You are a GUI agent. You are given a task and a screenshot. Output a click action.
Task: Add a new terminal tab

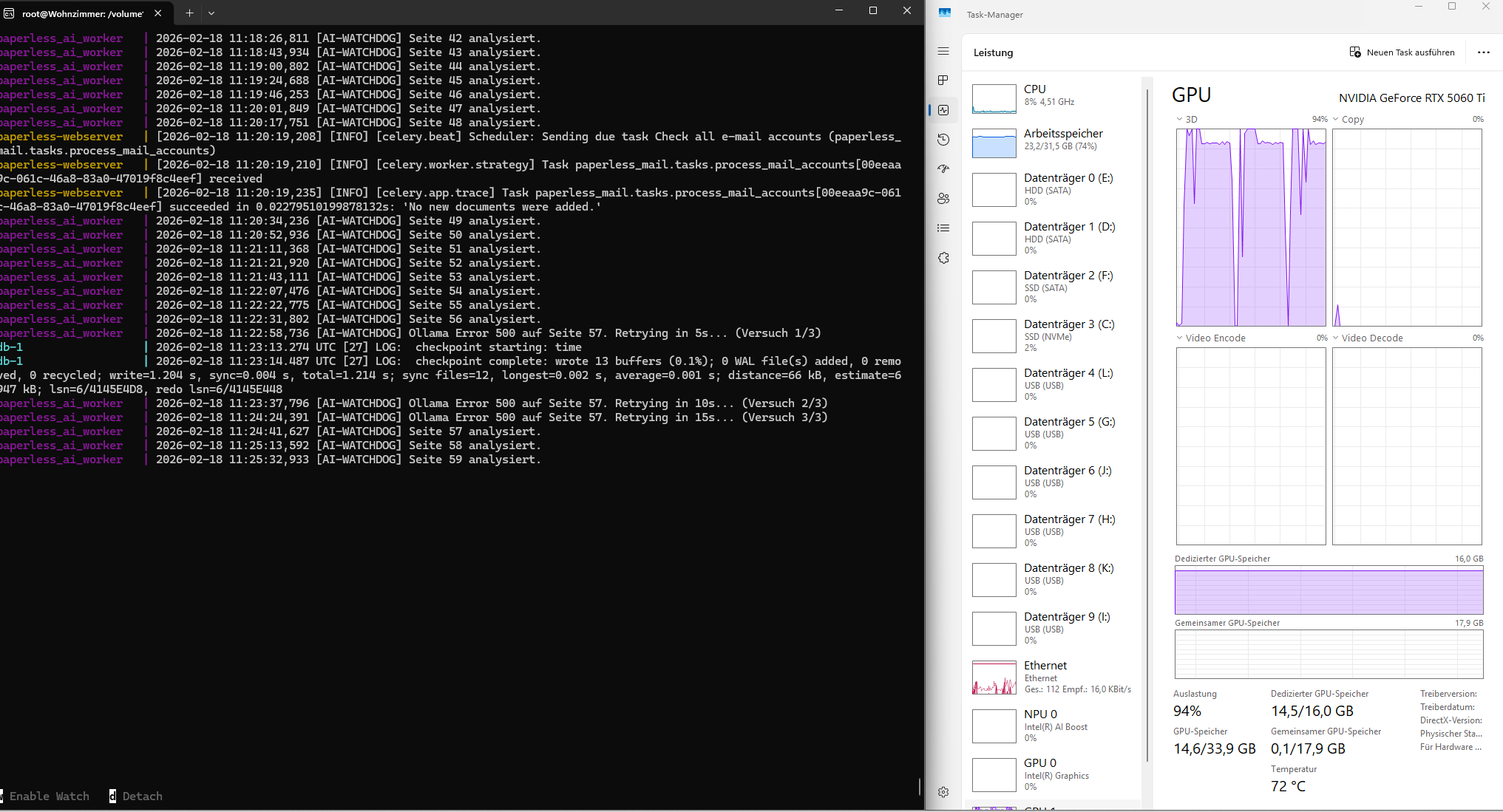tap(189, 13)
